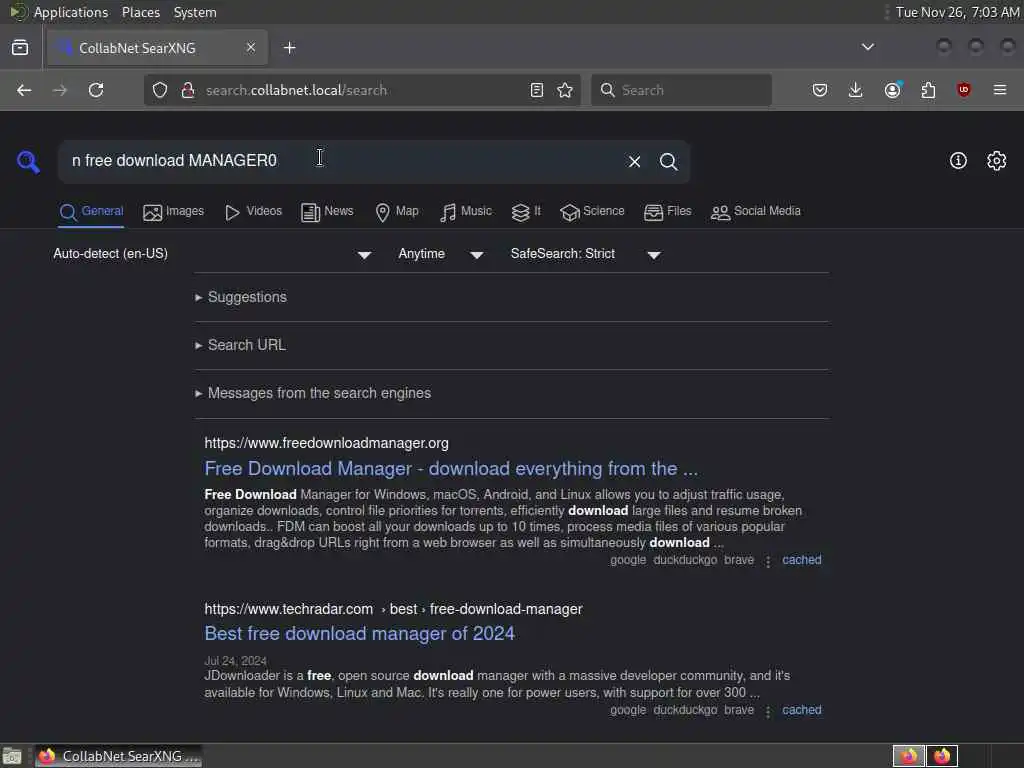
Task: Reload the current page
Action: click(96, 90)
